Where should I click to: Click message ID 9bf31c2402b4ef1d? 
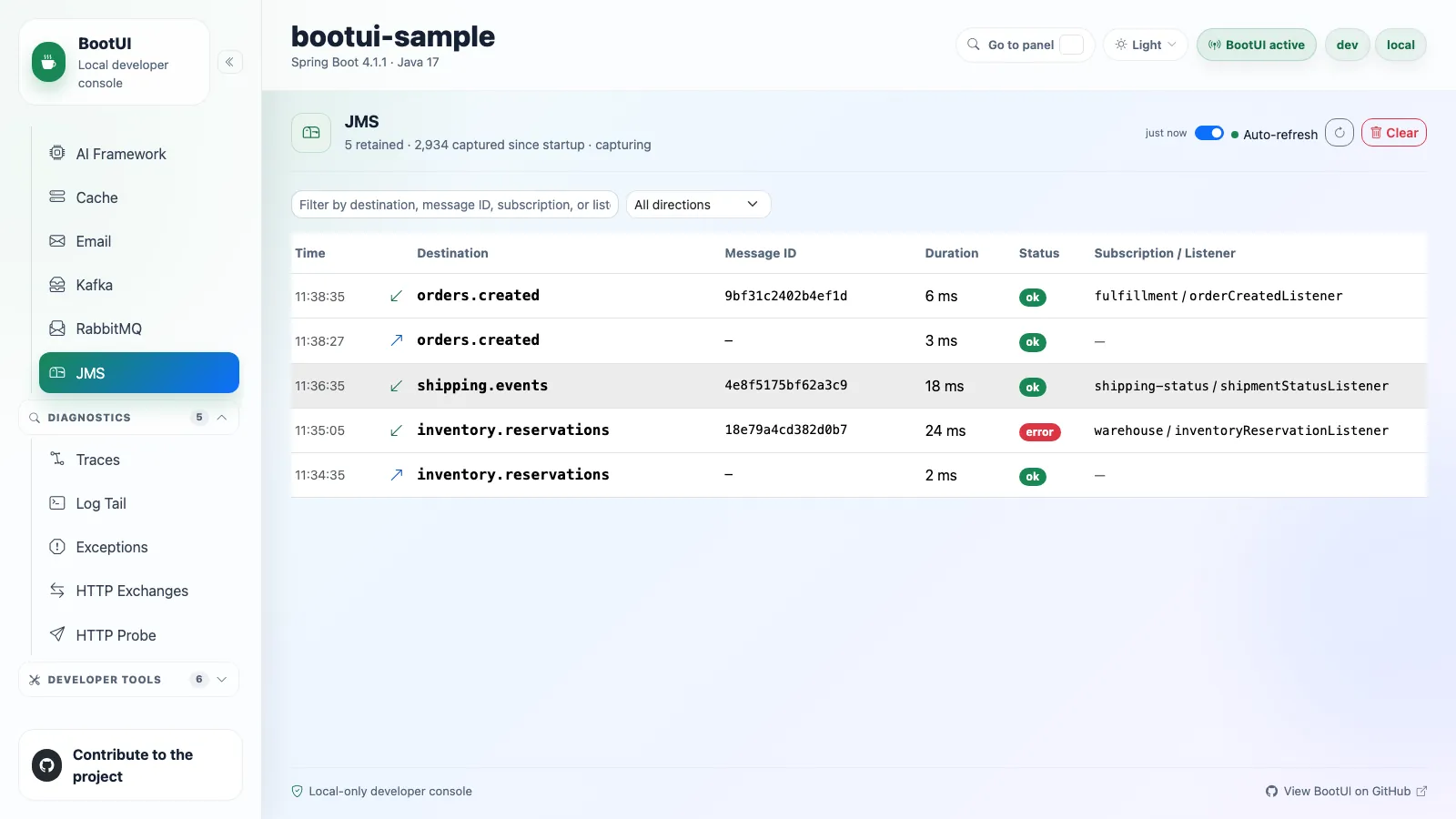786,296
